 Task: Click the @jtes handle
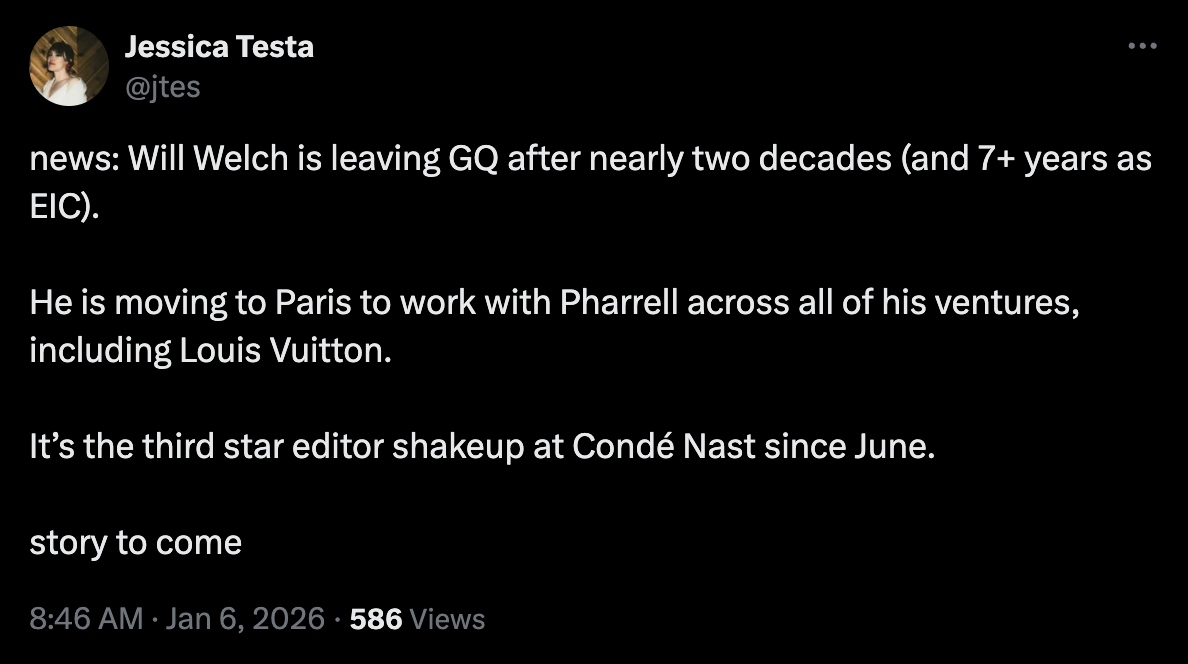[x=163, y=87]
